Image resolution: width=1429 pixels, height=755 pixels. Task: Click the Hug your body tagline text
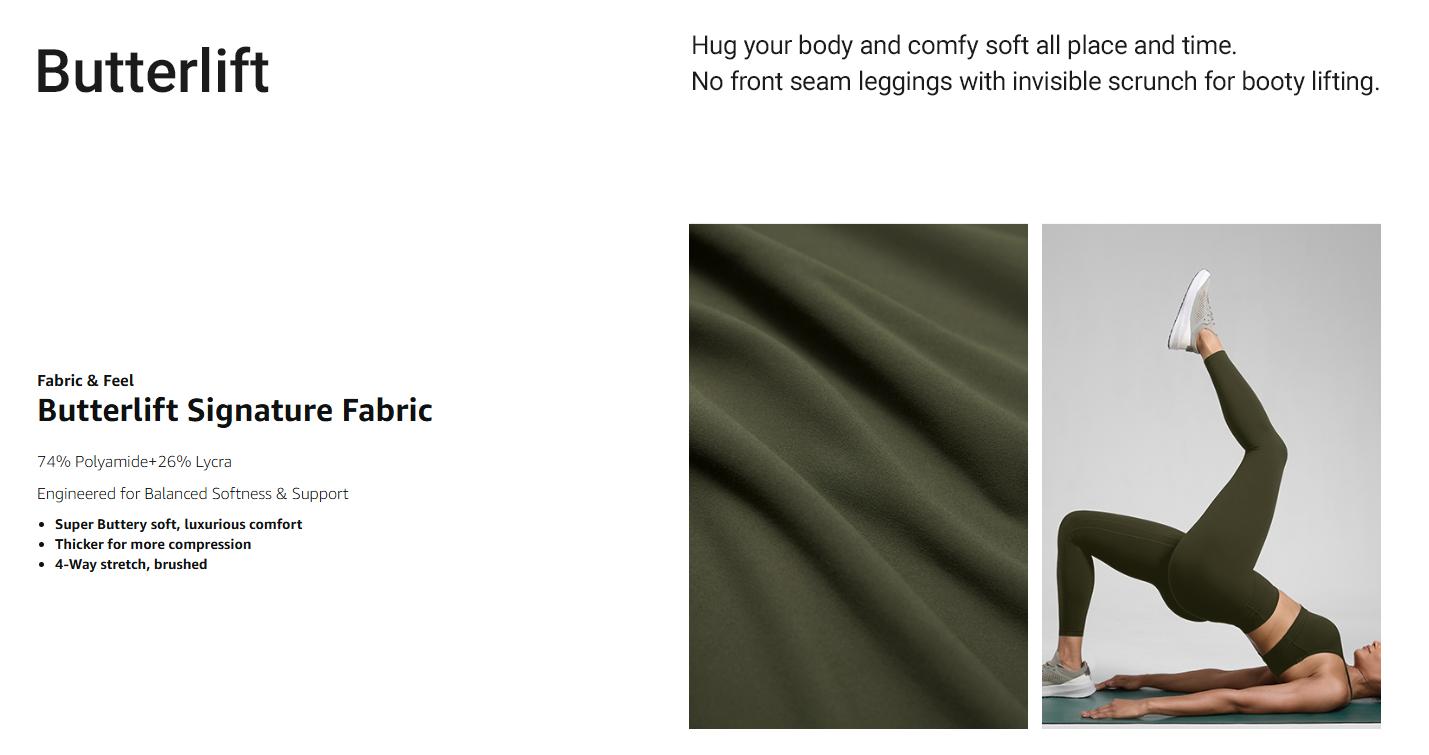[964, 46]
